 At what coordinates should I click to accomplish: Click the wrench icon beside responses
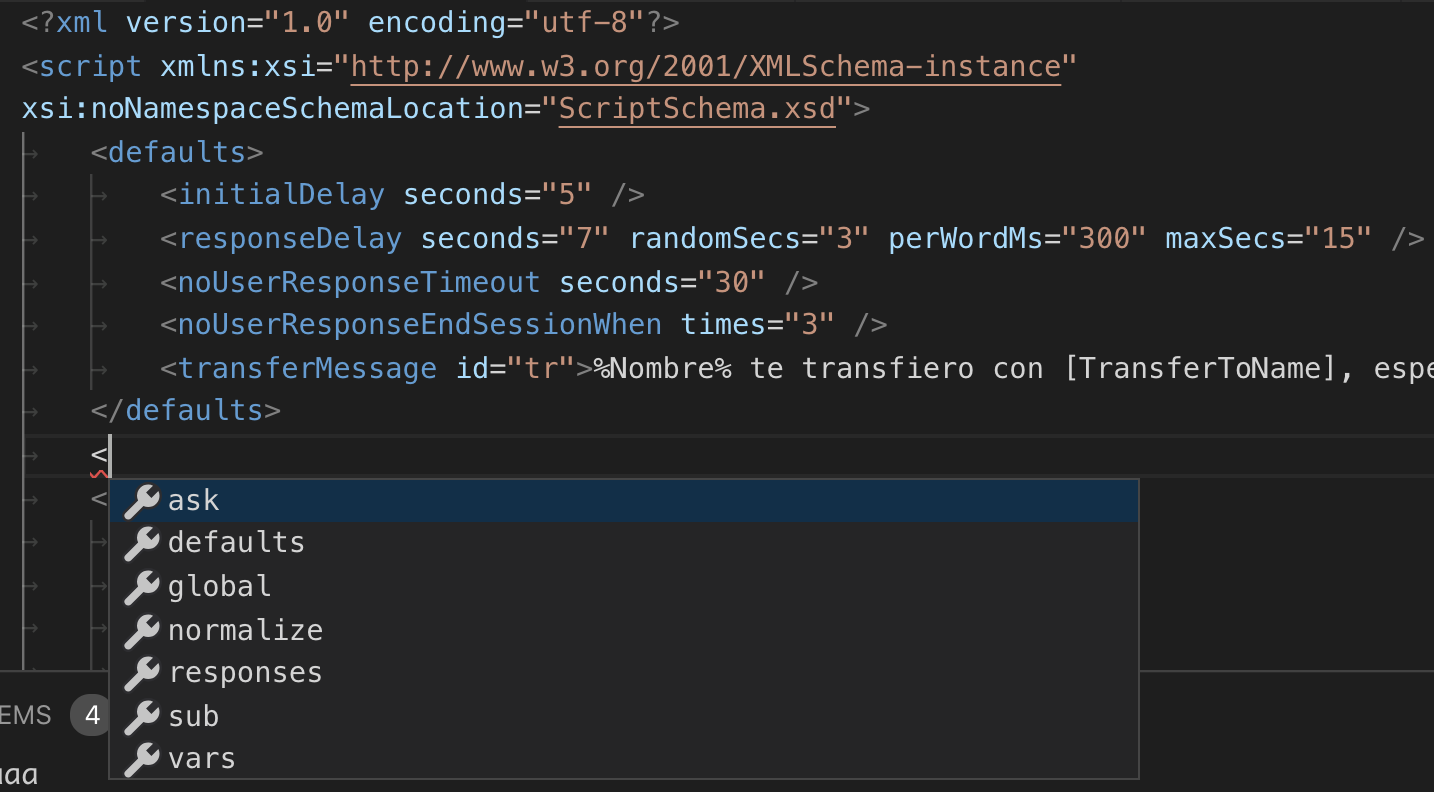141,673
